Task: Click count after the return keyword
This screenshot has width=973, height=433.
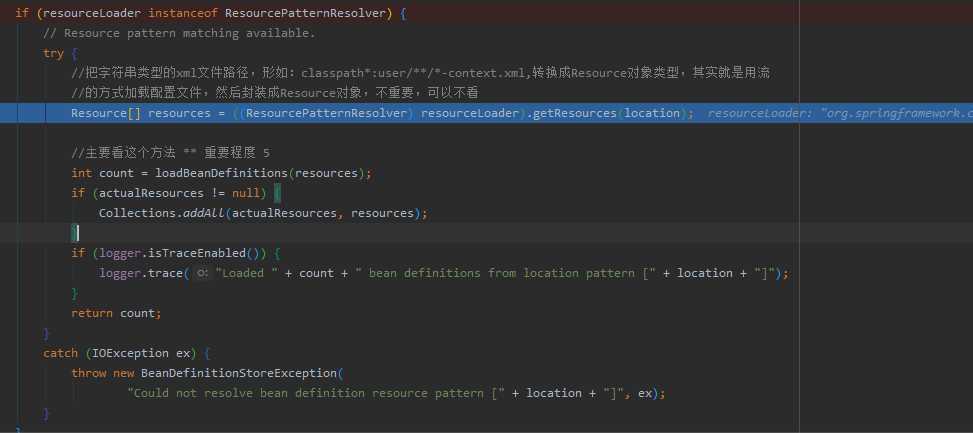Action: pyautogui.click(x=137, y=313)
